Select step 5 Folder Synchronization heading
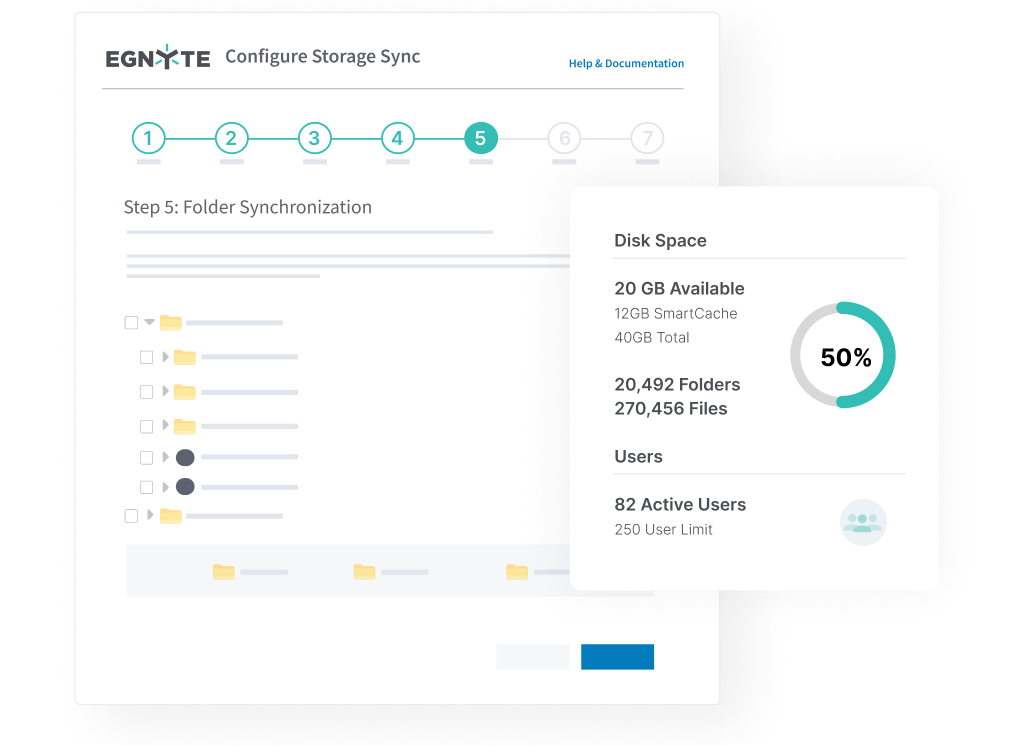Viewport: 1012px width, 746px height. (x=246, y=207)
